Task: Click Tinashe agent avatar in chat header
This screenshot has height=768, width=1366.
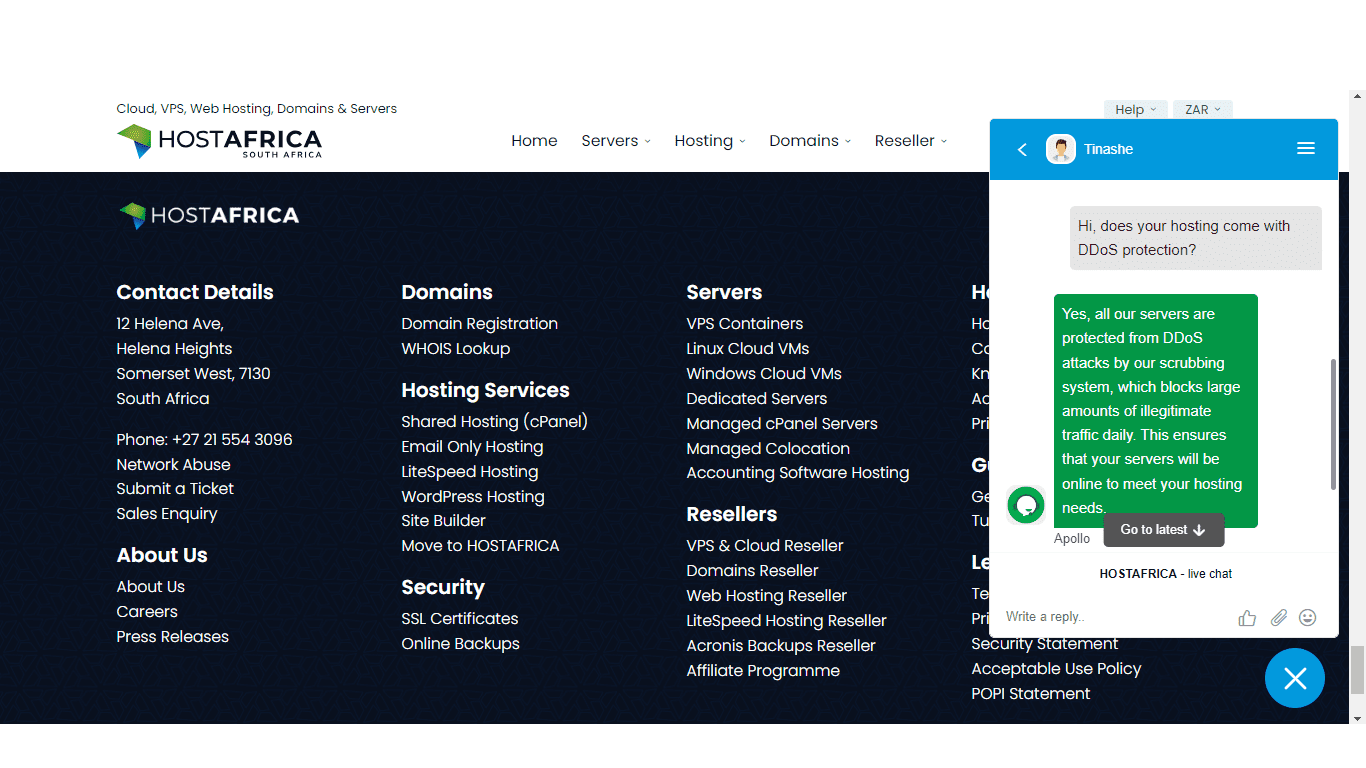Action: pos(1060,149)
